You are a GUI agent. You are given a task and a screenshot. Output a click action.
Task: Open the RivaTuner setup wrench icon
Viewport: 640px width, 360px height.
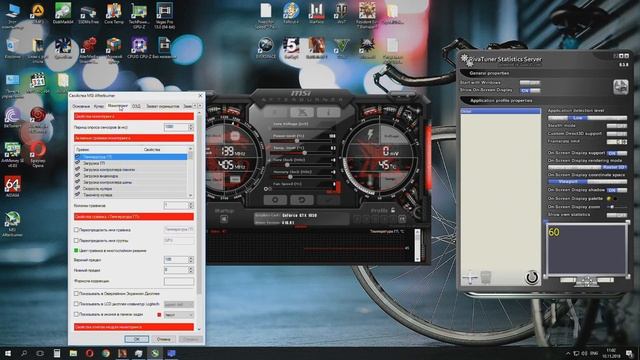[620, 87]
